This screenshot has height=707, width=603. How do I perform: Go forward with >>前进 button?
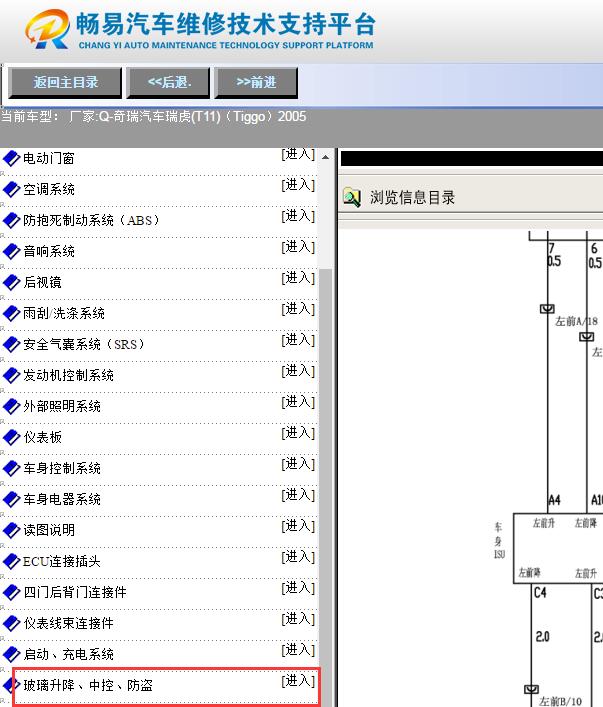256,83
